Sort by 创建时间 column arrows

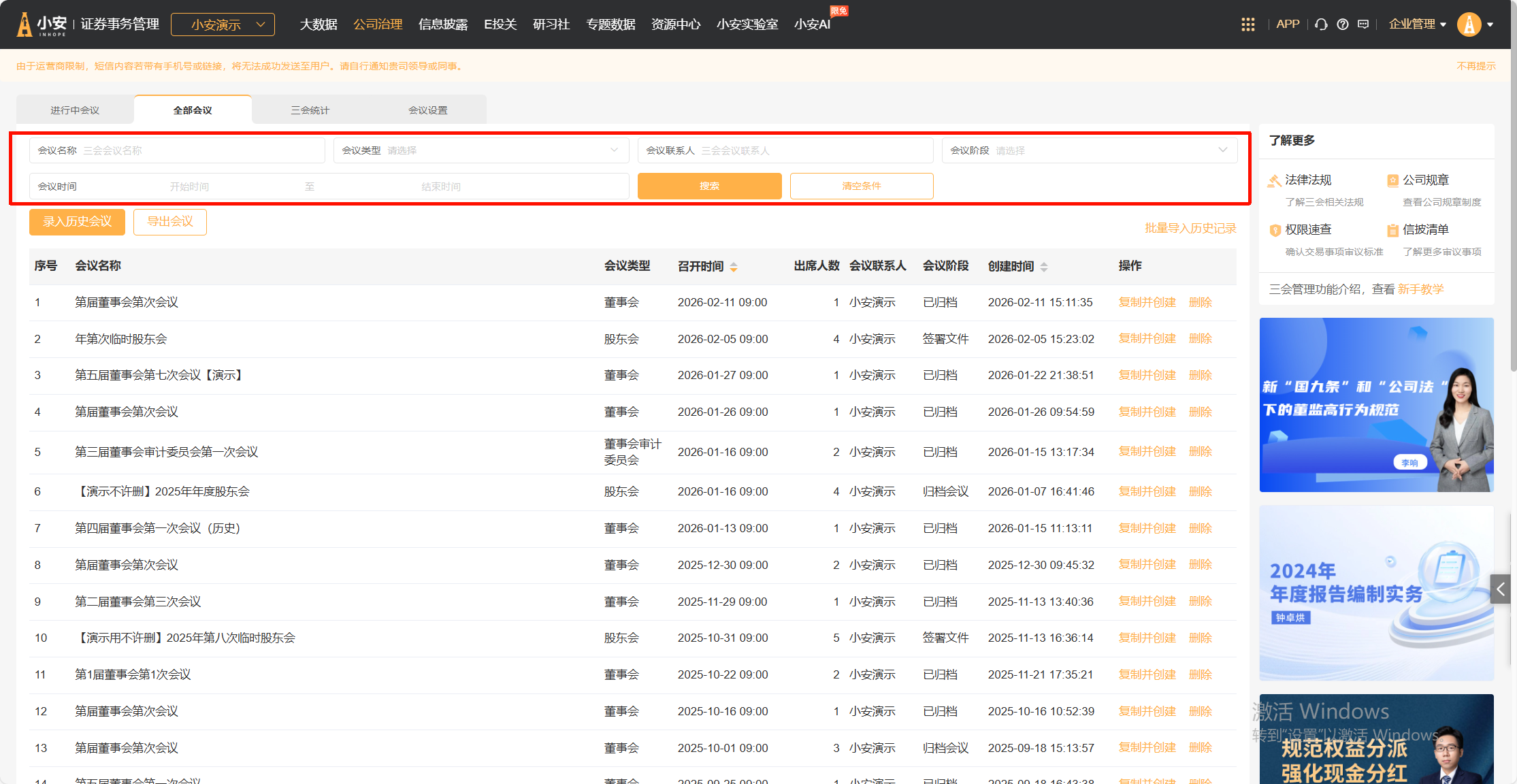pos(1044,267)
